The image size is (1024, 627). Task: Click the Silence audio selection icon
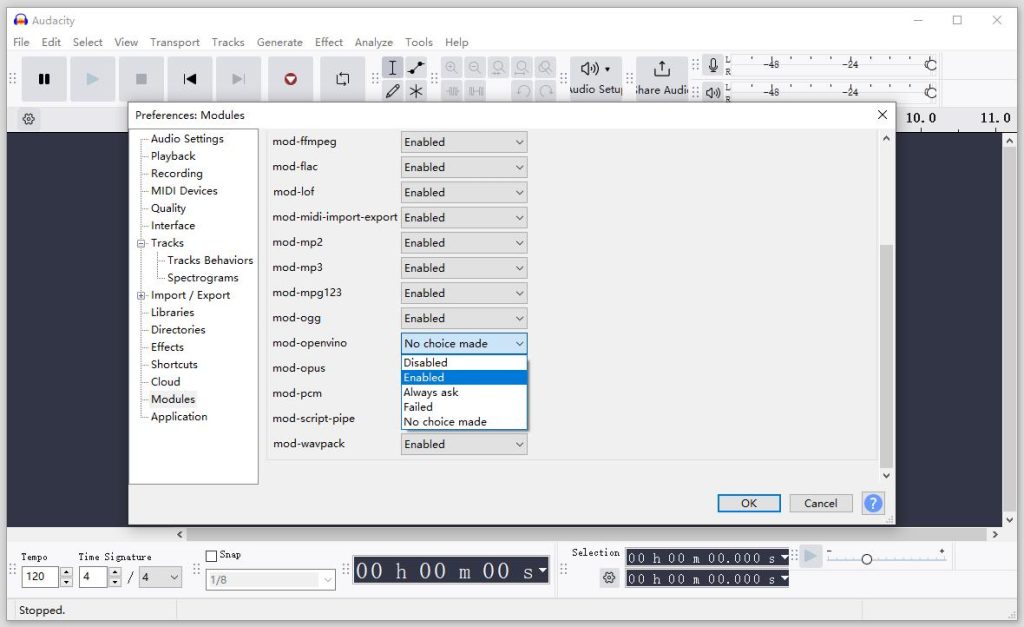point(476,91)
